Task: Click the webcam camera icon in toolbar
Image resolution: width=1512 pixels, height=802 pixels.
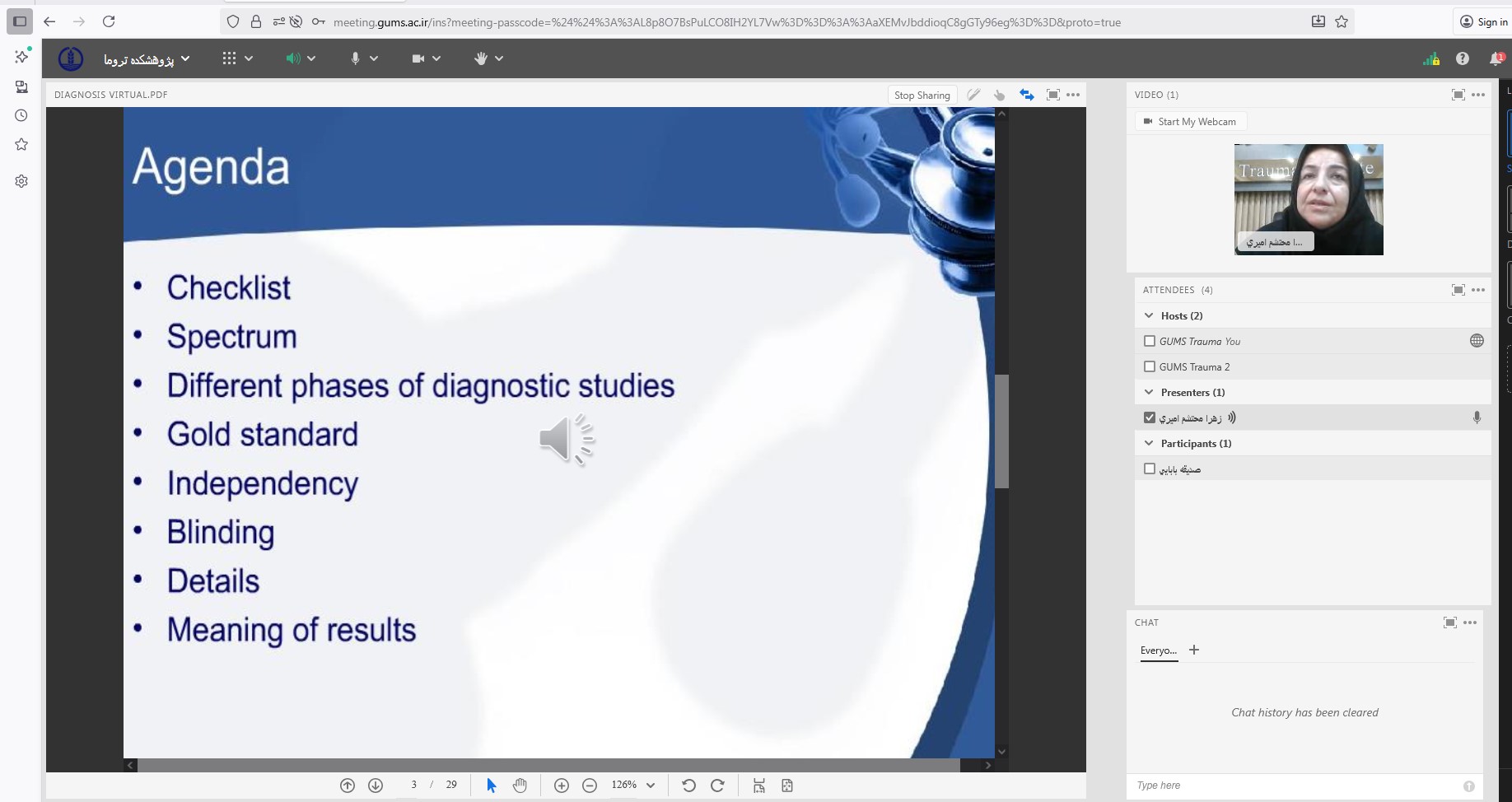Action: point(418,58)
